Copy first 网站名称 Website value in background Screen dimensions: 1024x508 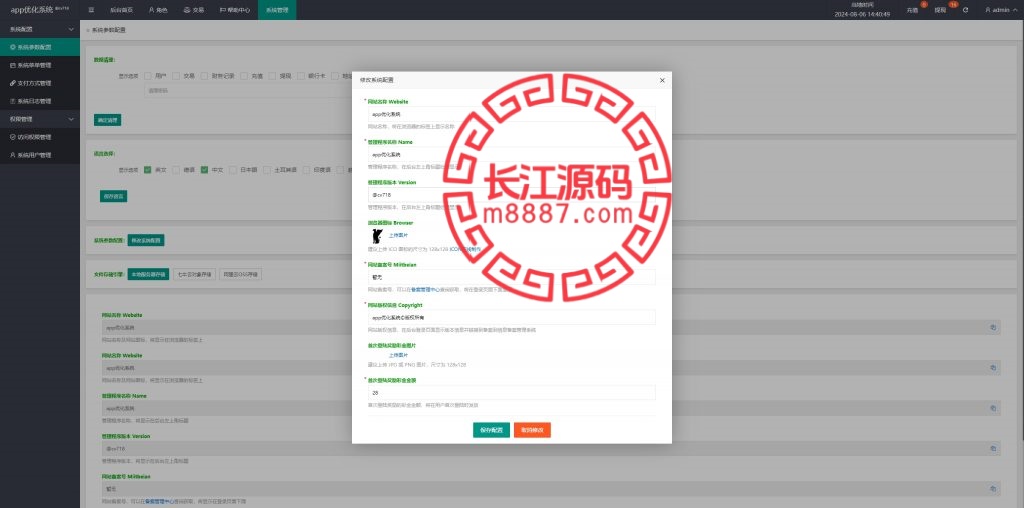coord(993,328)
